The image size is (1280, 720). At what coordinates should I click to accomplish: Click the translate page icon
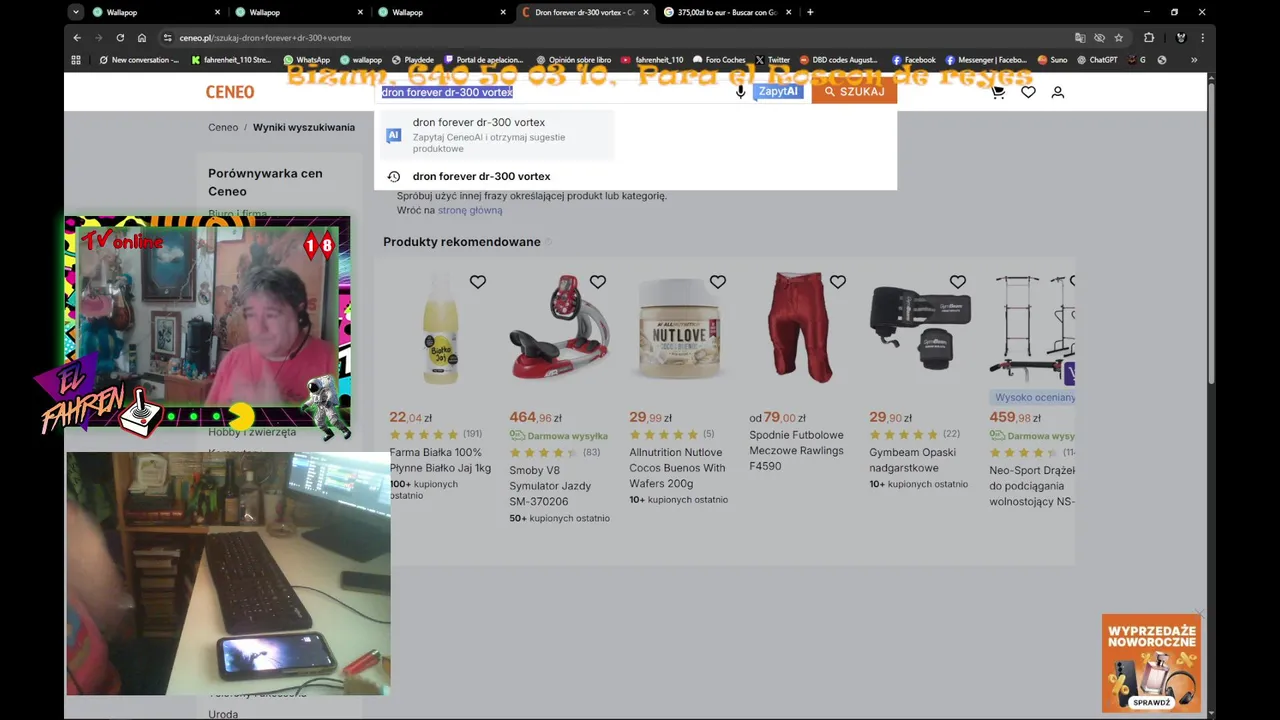[1080, 38]
